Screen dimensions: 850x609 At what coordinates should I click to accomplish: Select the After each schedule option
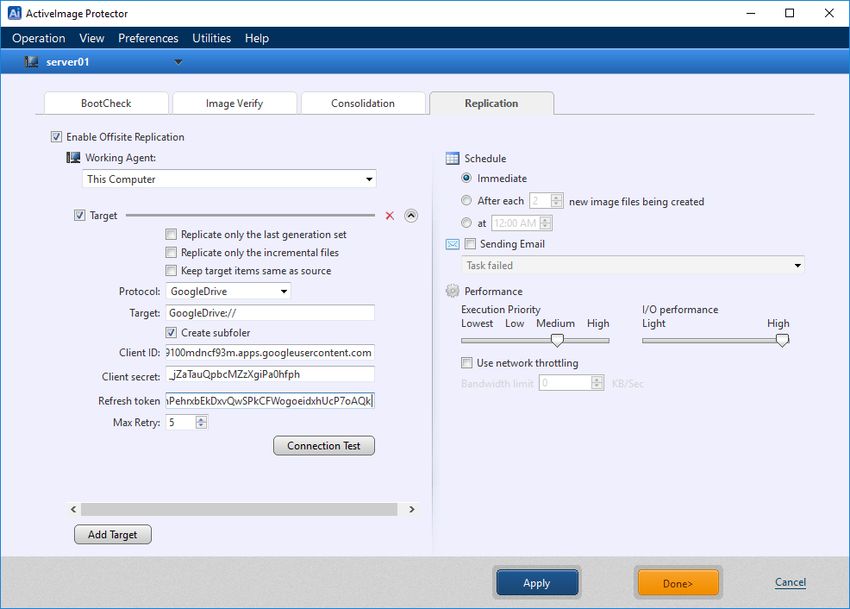point(466,201)
